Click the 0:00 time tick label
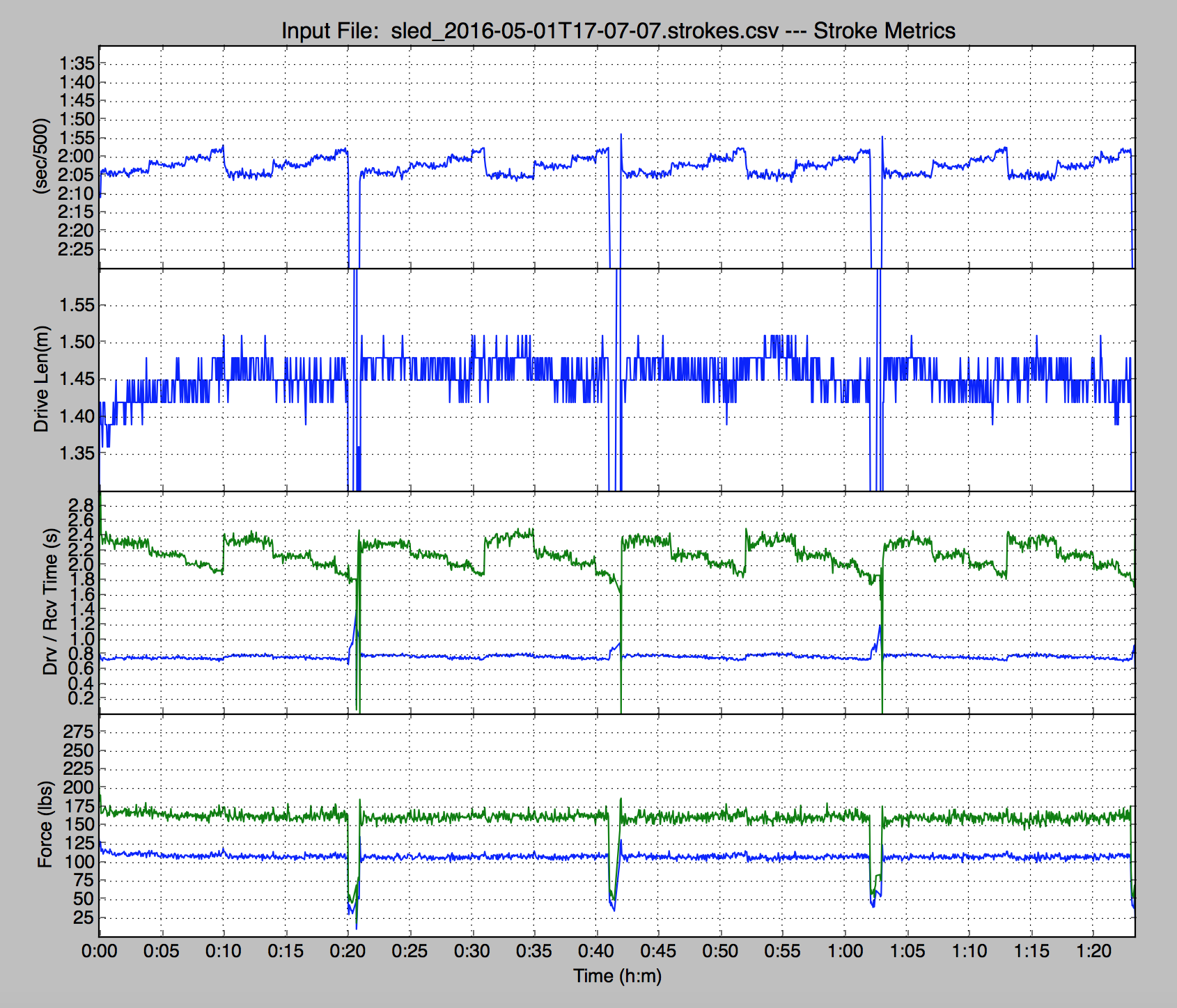The width and height of the screenshot is (1177, 1008). (100, 951)
